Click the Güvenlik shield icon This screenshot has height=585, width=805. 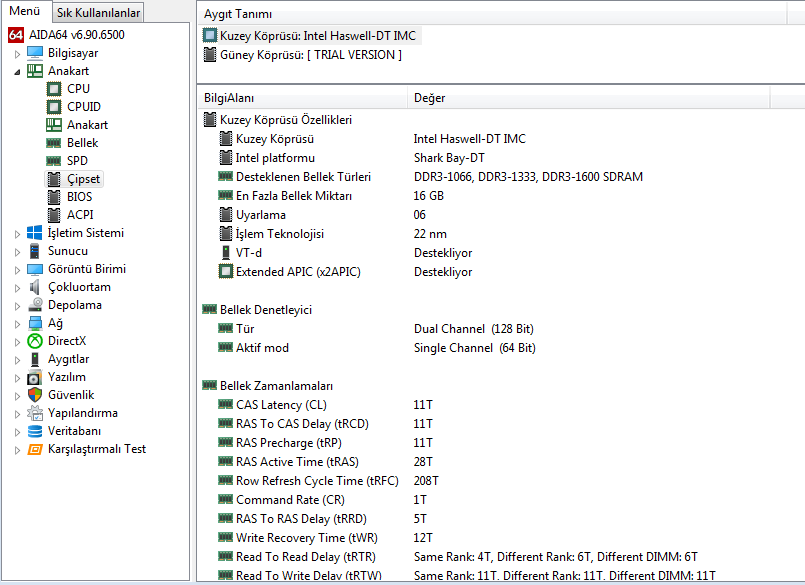[35, 395]
